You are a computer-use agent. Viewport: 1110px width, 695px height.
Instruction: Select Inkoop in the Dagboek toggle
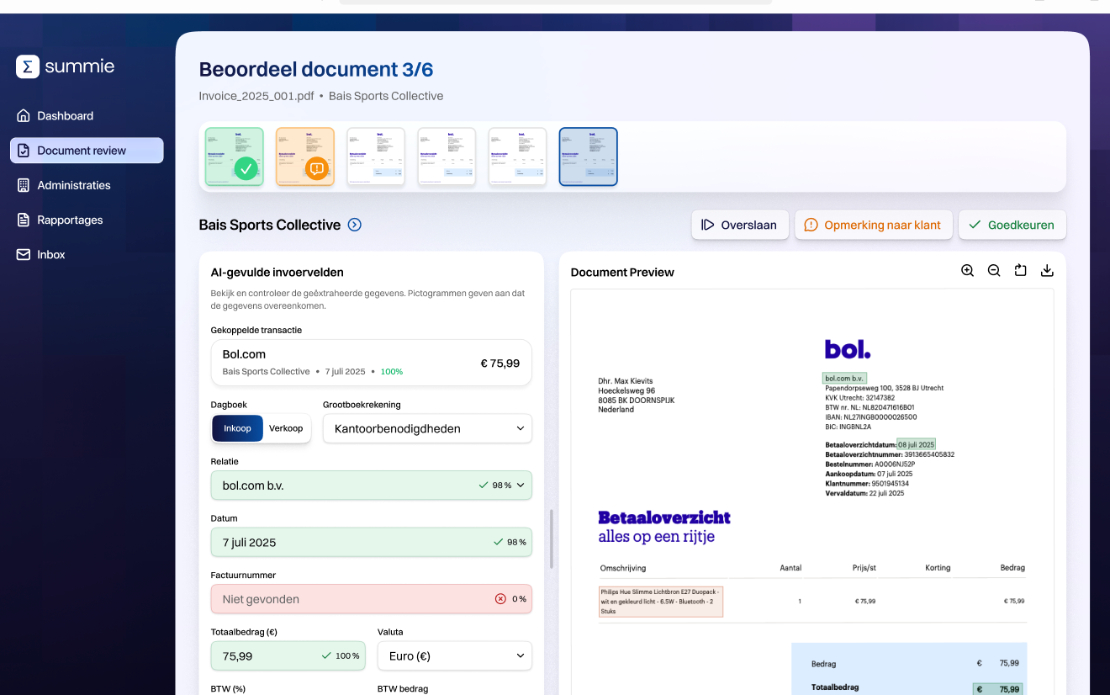click(x=238, y=428)
